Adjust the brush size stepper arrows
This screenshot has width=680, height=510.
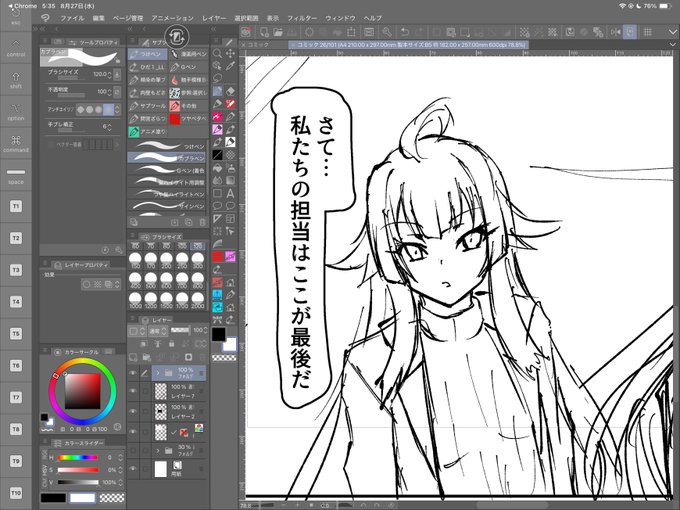pyautogui.click(x=109, y=75)
